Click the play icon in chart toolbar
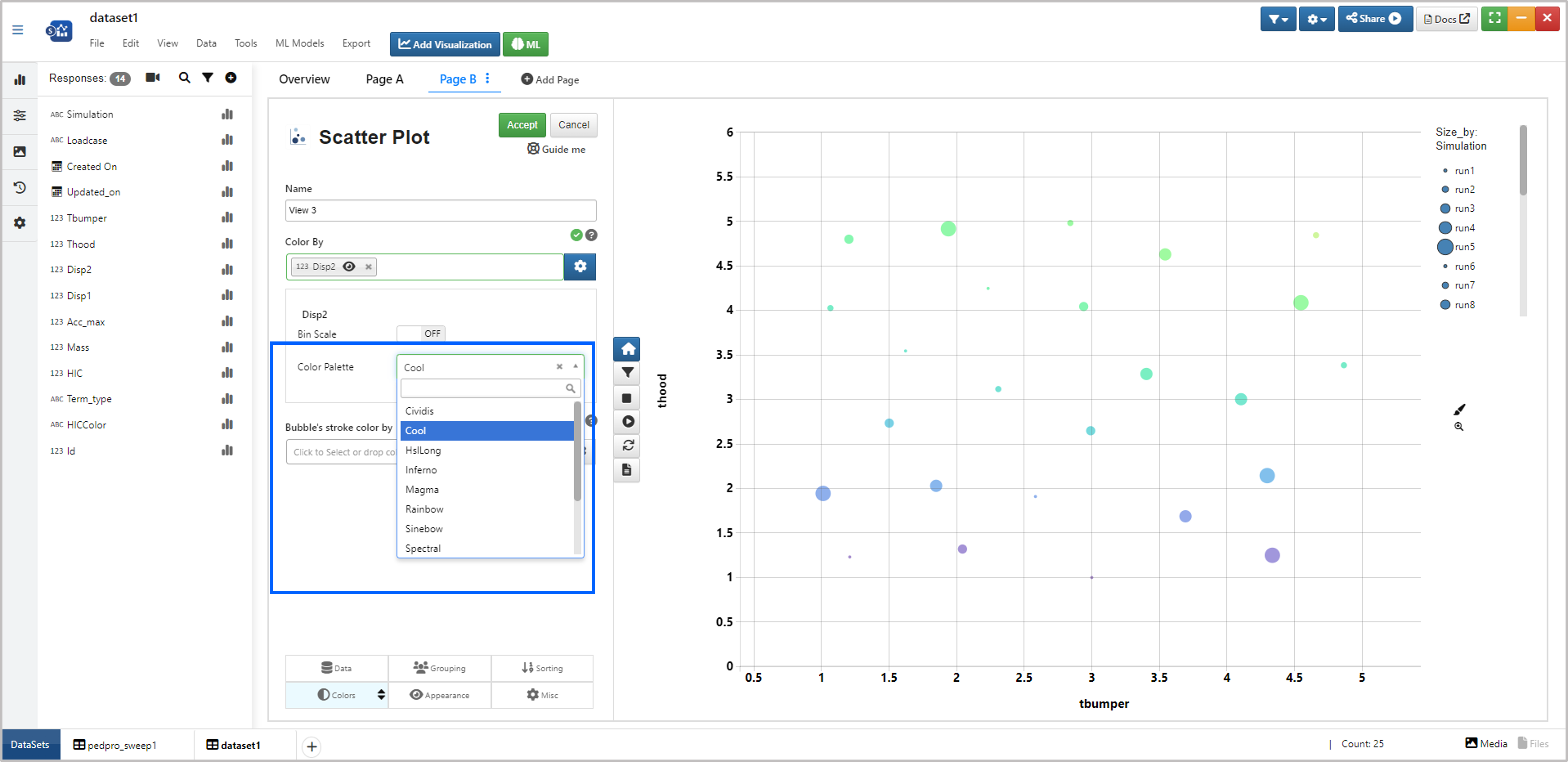 coord(628,421)
